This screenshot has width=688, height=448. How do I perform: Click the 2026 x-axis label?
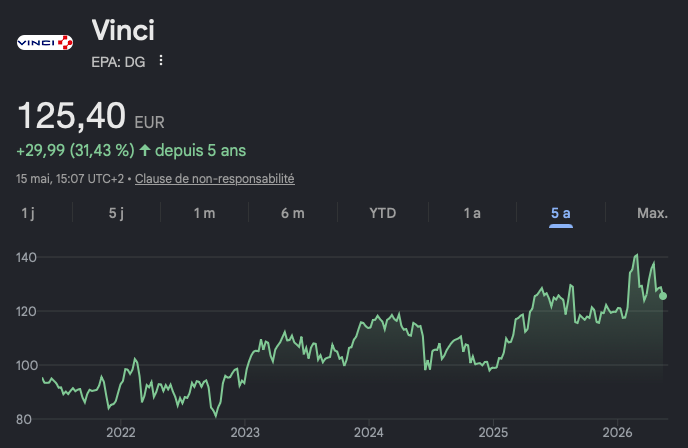tap(617, 433)
